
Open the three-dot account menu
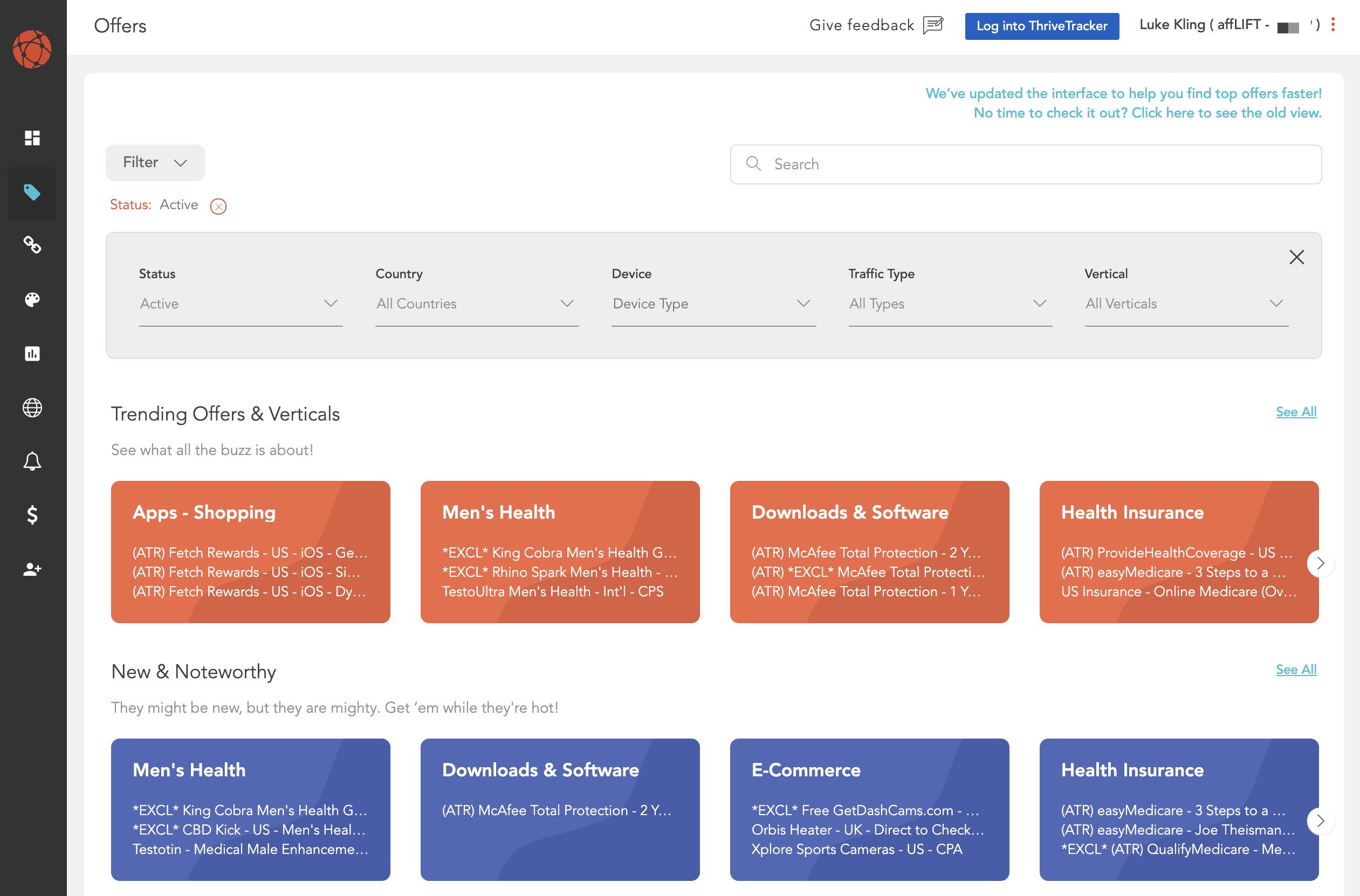point(1333,25)
